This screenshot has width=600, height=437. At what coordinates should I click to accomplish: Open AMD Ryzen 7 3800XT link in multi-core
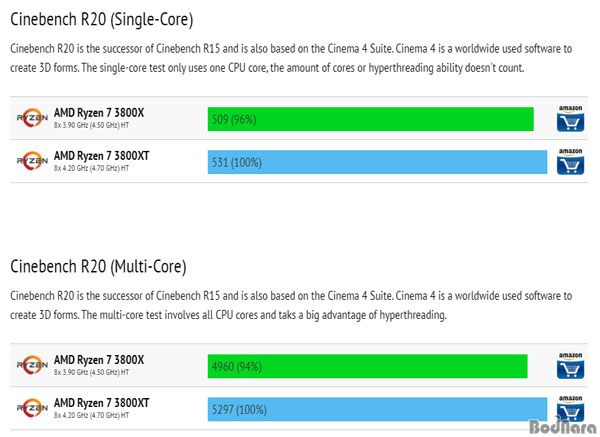101,403
